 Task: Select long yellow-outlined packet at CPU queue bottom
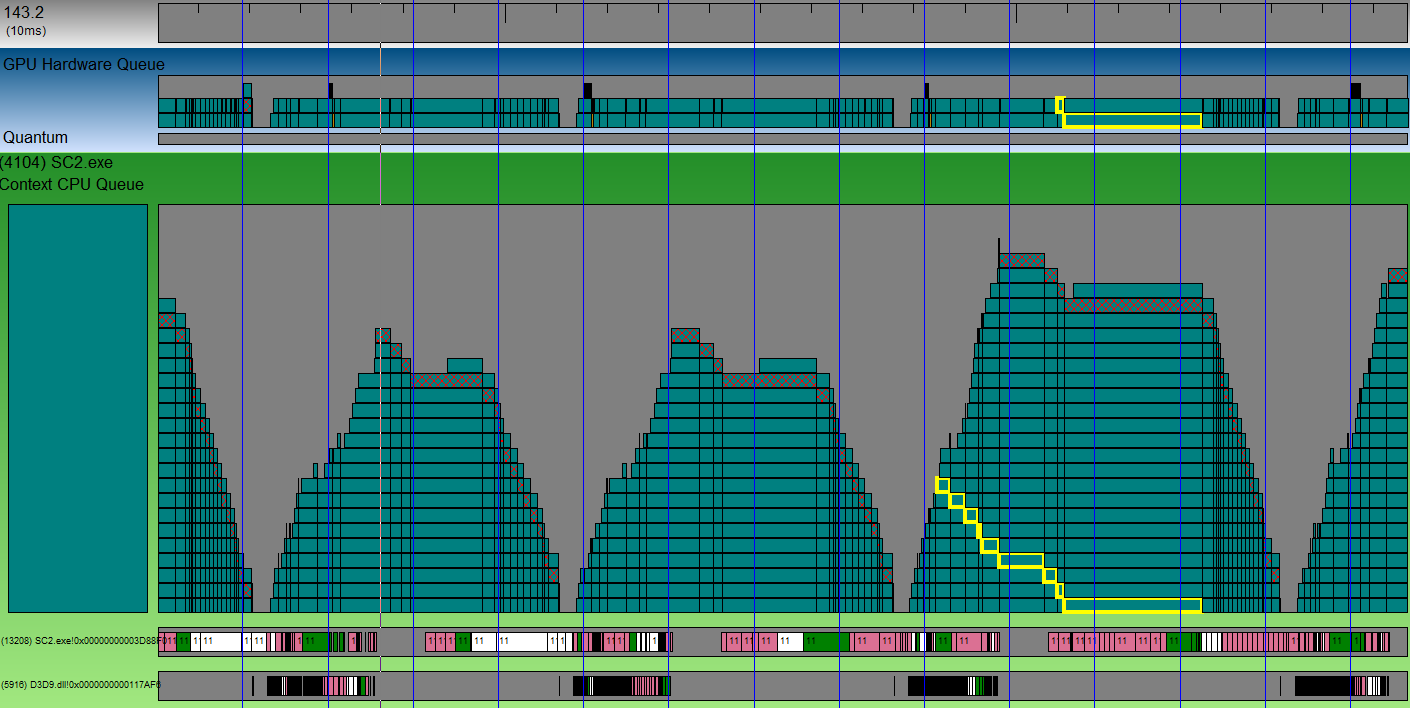click(x=1132, y=605)
